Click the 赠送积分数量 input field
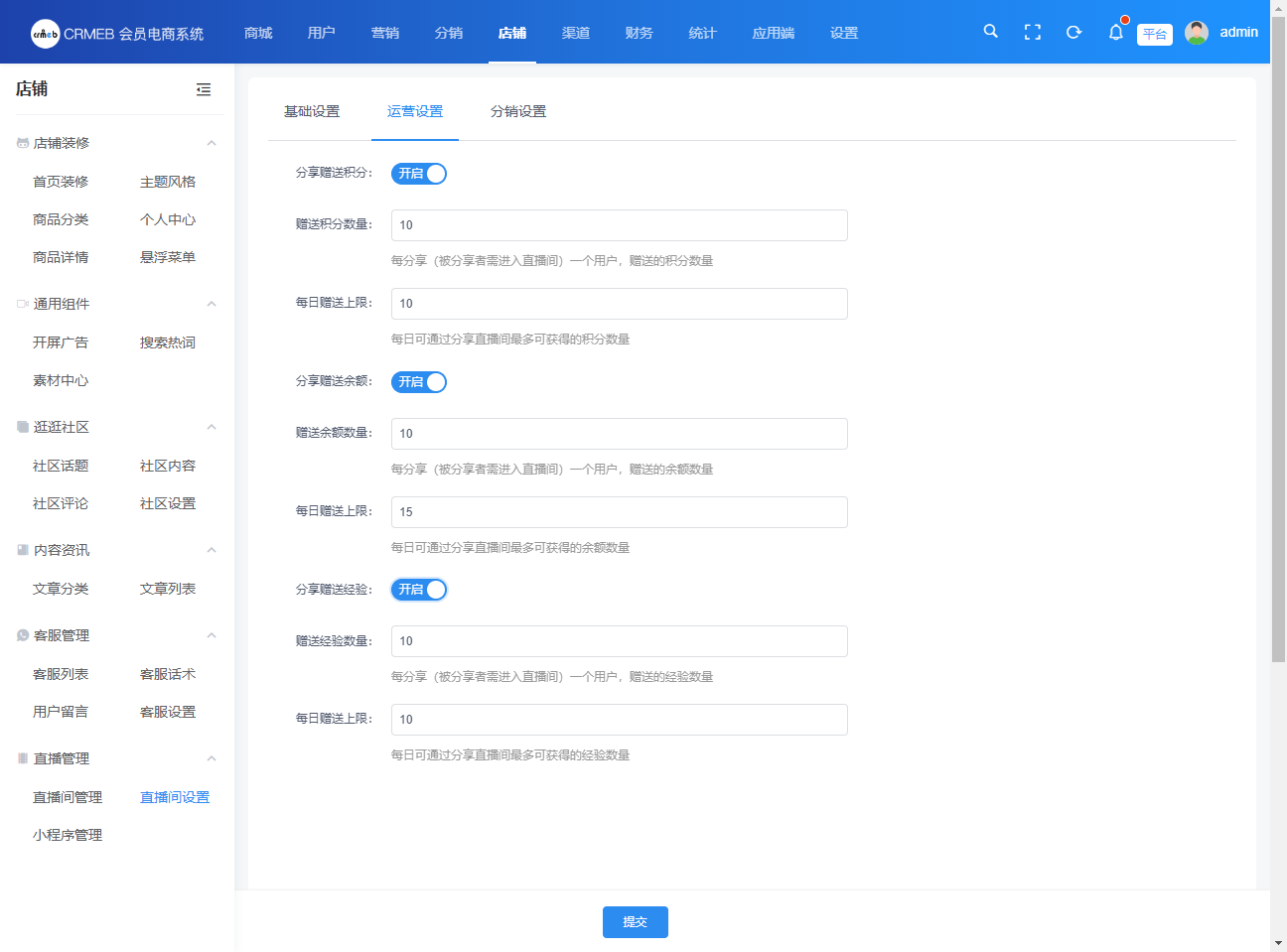The image size is (1287, 952). point(619,225)
